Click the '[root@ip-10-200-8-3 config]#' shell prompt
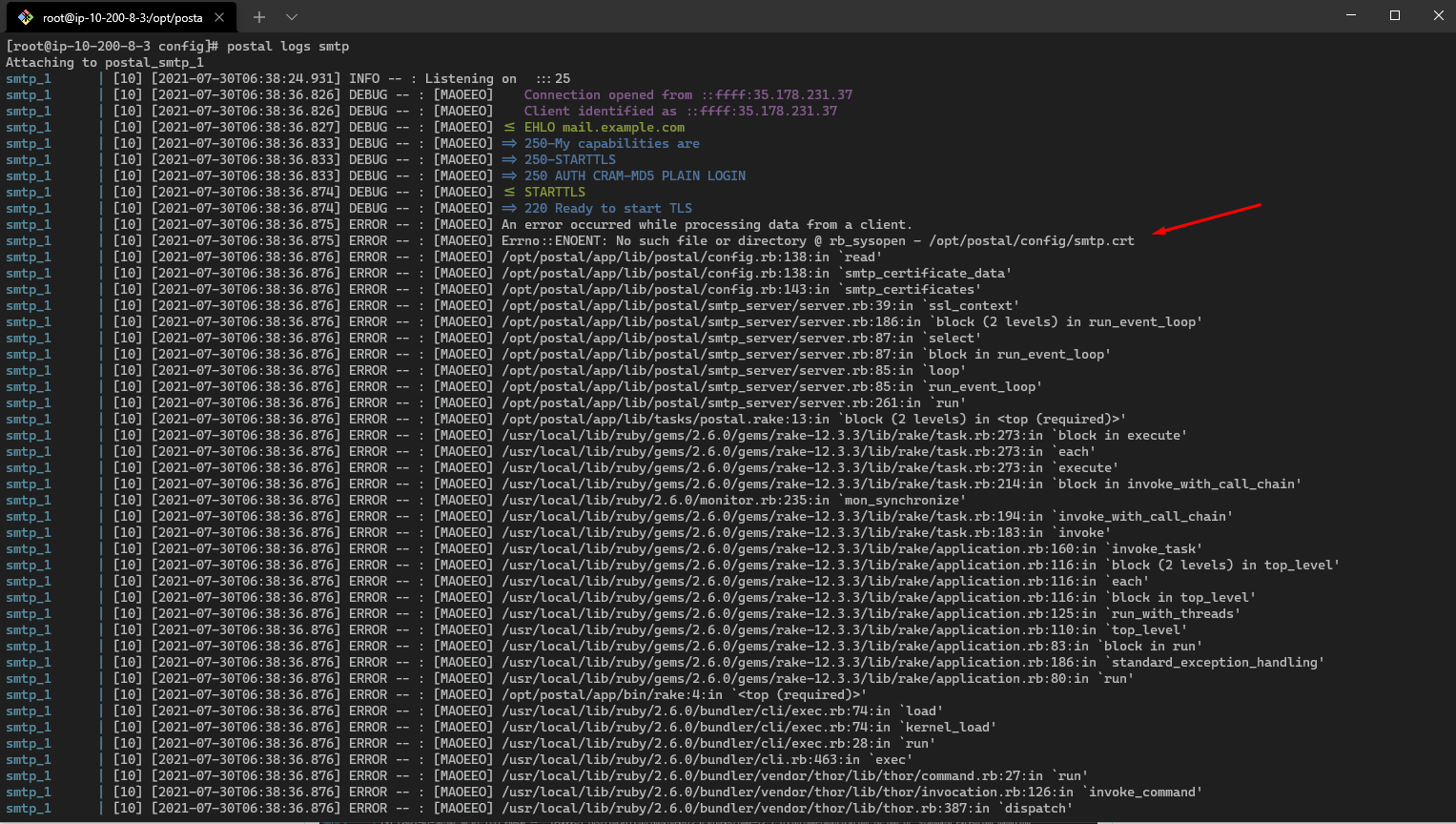 pos(113,46)
